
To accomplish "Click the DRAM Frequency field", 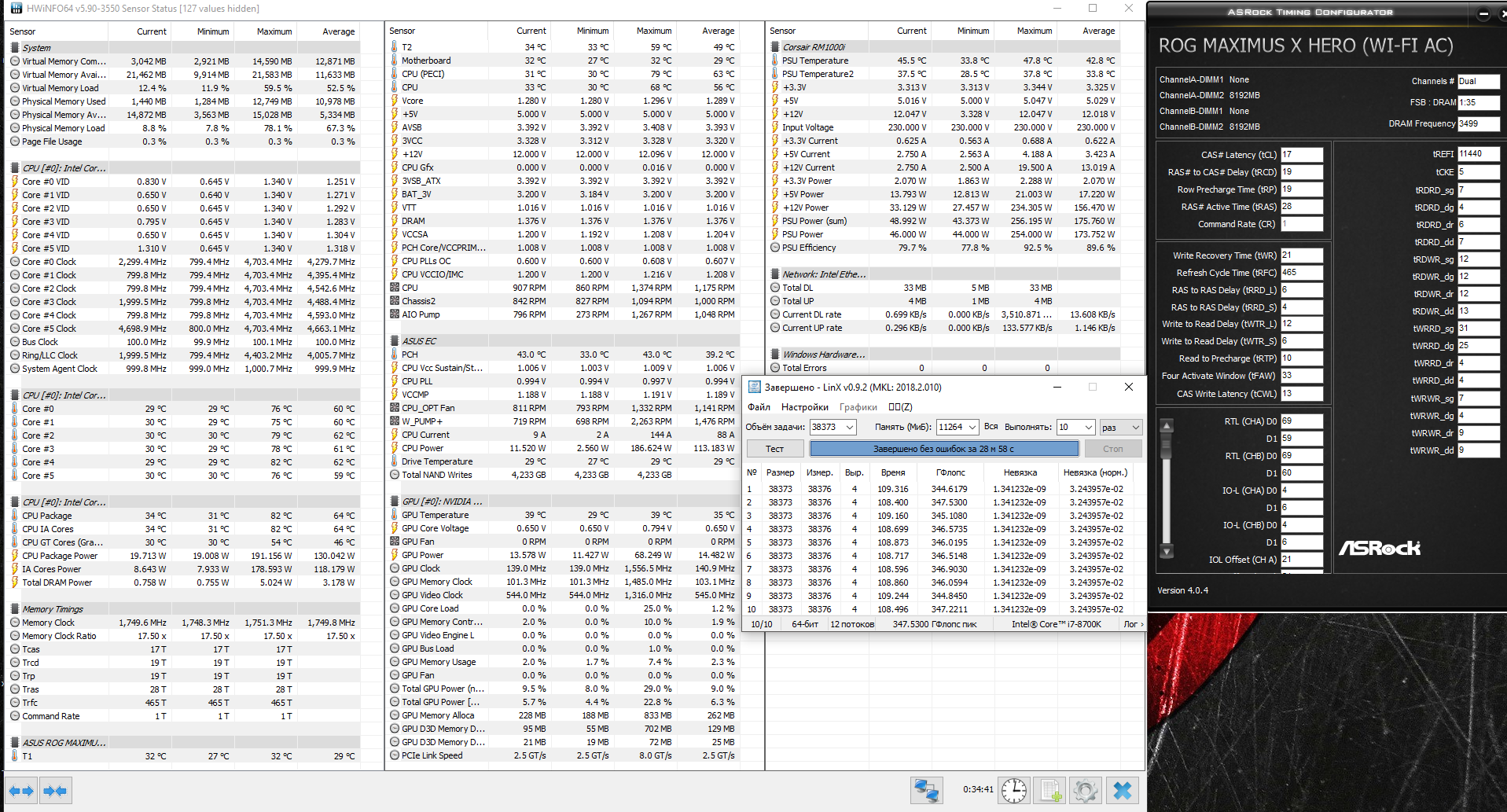I will coord(1479,123).
